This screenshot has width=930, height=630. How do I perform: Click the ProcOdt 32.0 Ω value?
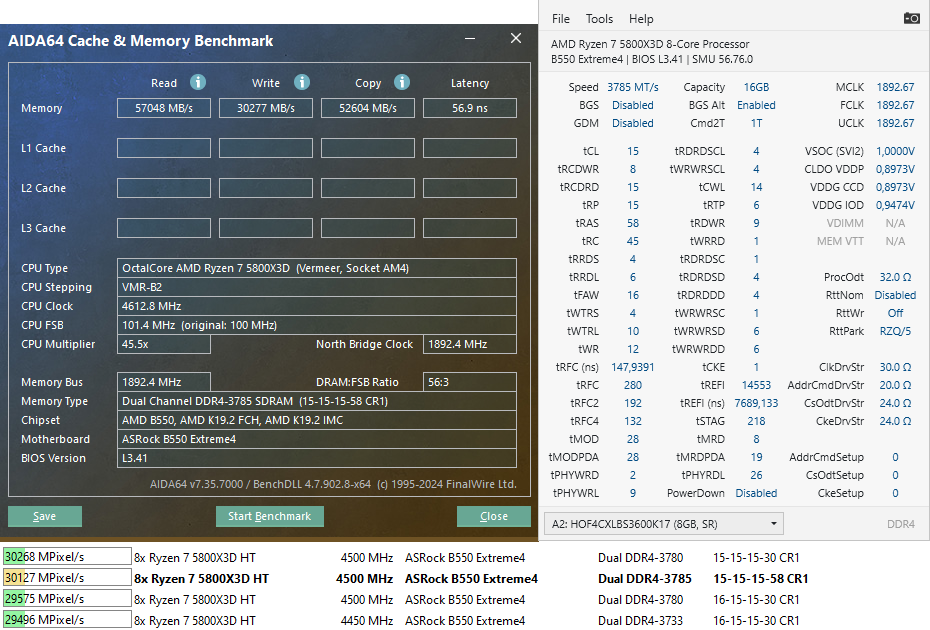(895, 277)
